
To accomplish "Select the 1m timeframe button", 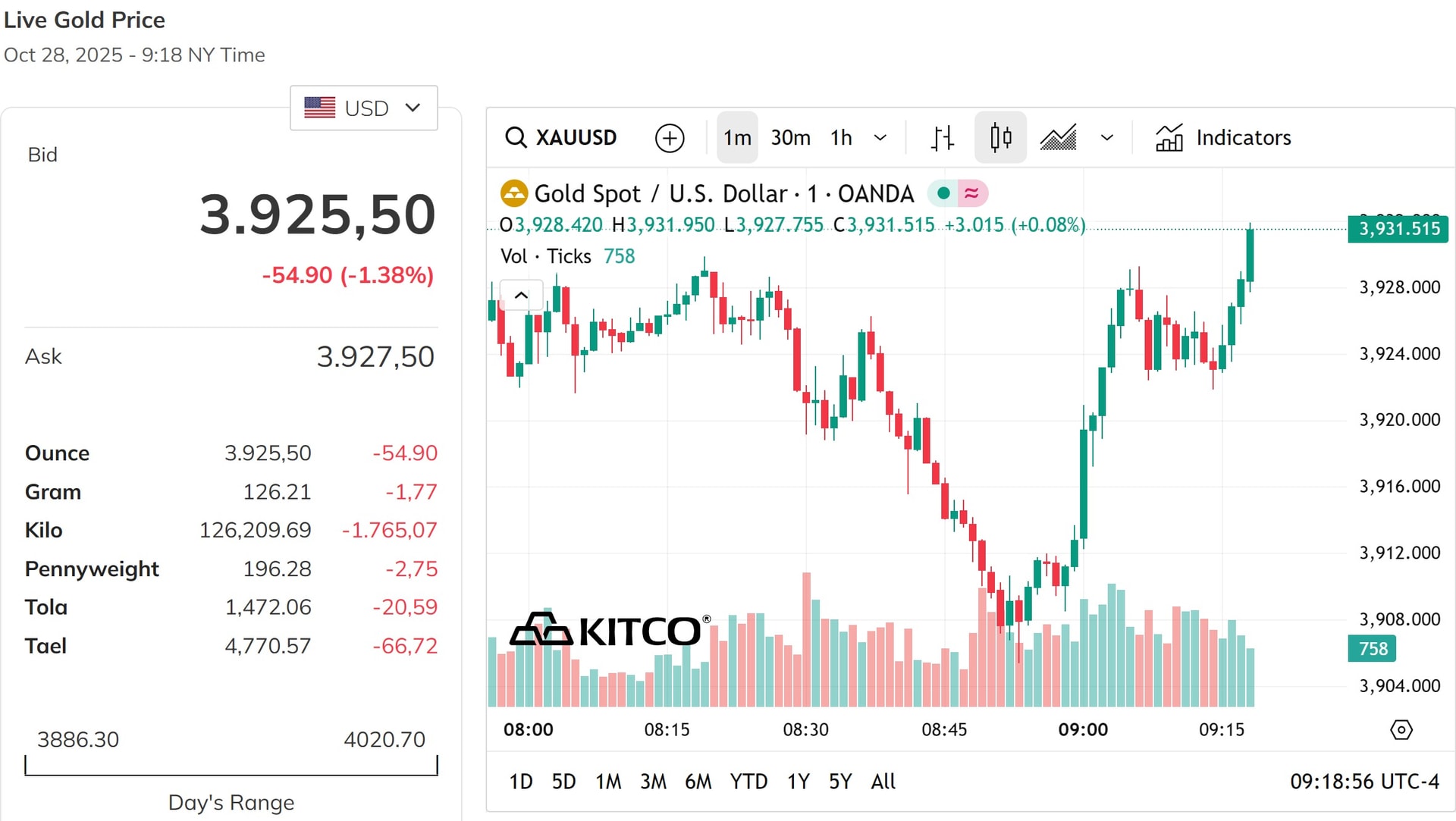I will click(x=737, y=138).
